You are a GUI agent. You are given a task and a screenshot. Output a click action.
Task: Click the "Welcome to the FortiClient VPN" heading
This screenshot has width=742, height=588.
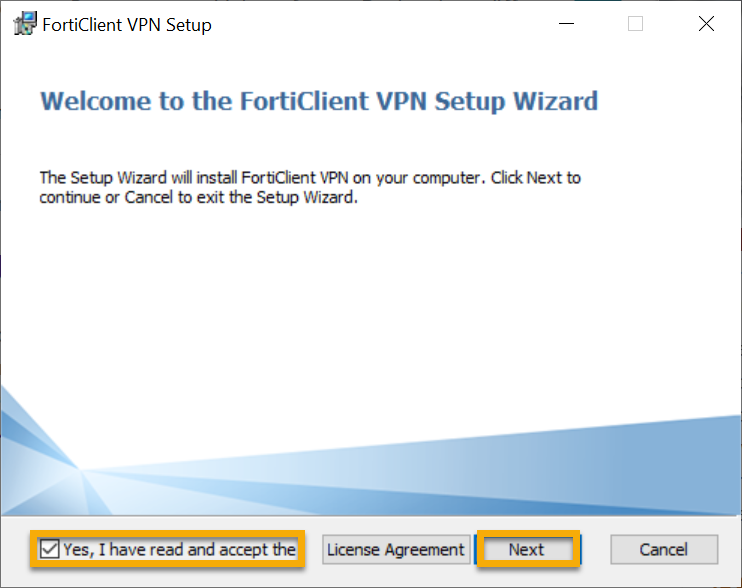(x=318, y=101)
